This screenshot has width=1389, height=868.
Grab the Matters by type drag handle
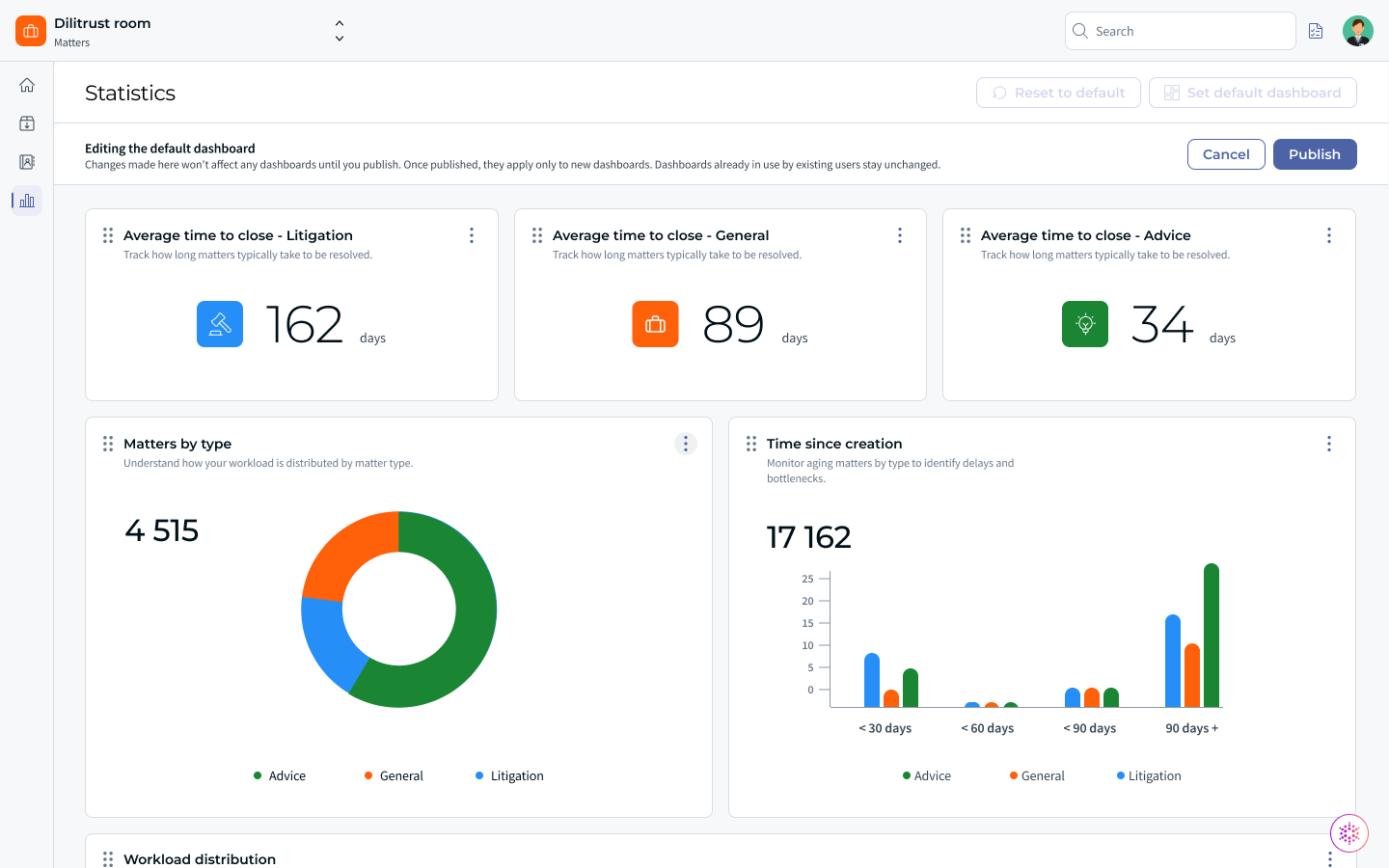(108, 444)
